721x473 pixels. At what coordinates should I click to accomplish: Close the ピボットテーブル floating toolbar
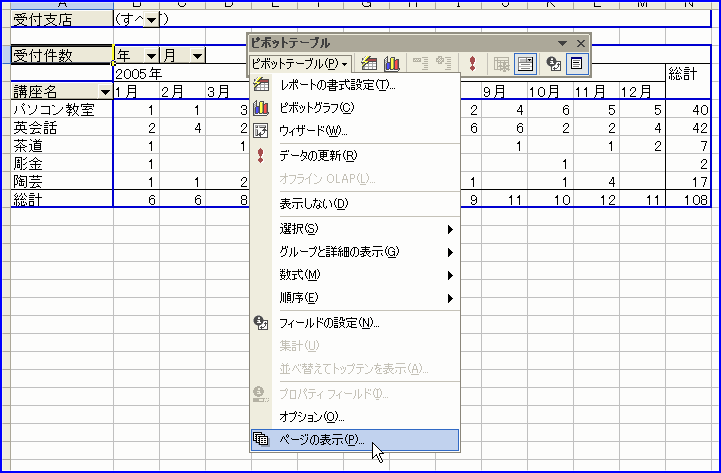pos(581,43)
